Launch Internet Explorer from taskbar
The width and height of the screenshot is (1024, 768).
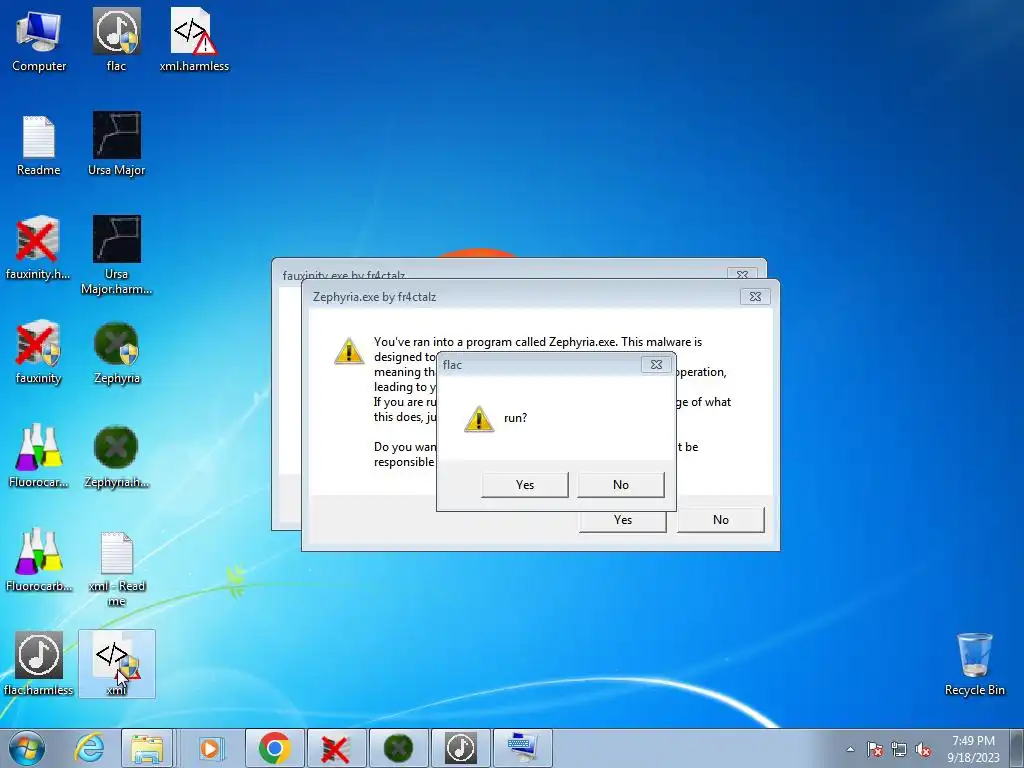coord(89,748)
